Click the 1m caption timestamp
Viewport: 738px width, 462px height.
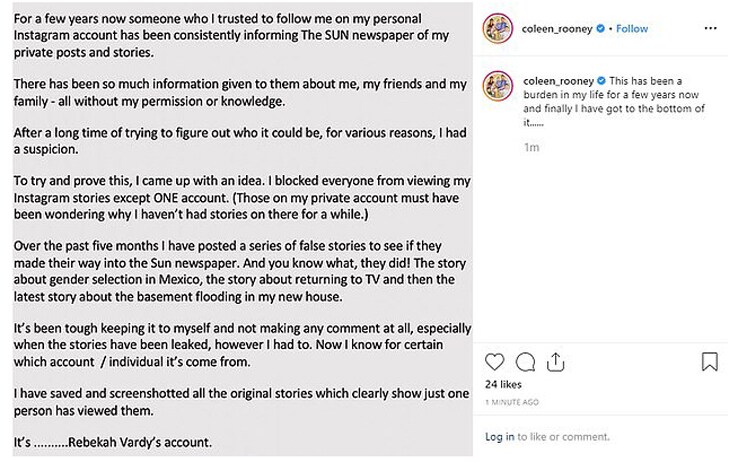(531, 147)
